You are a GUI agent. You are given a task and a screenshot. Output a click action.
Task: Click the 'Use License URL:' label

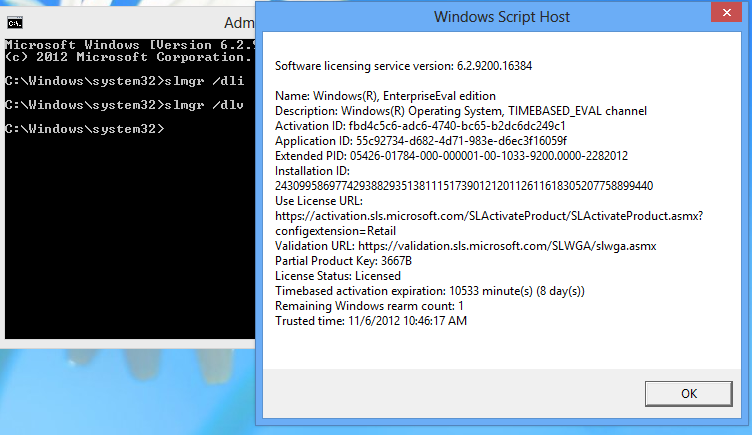click(319, 201)
